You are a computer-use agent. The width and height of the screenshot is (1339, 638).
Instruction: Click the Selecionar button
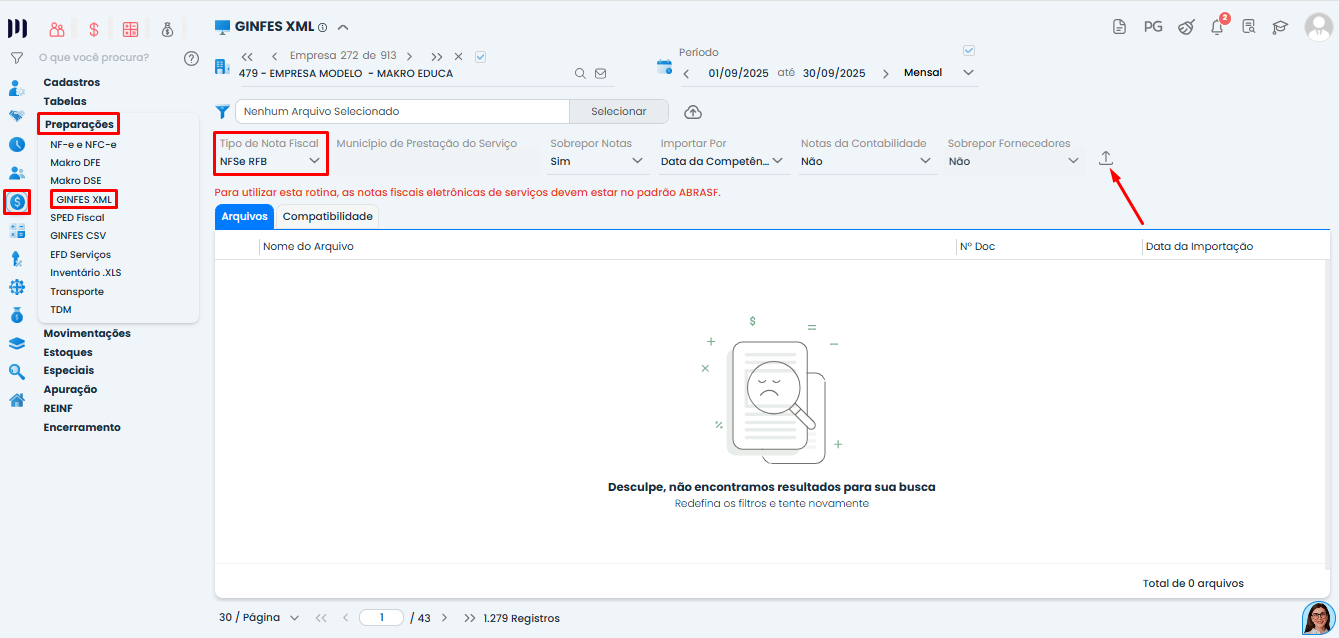[x=618, y=111]
